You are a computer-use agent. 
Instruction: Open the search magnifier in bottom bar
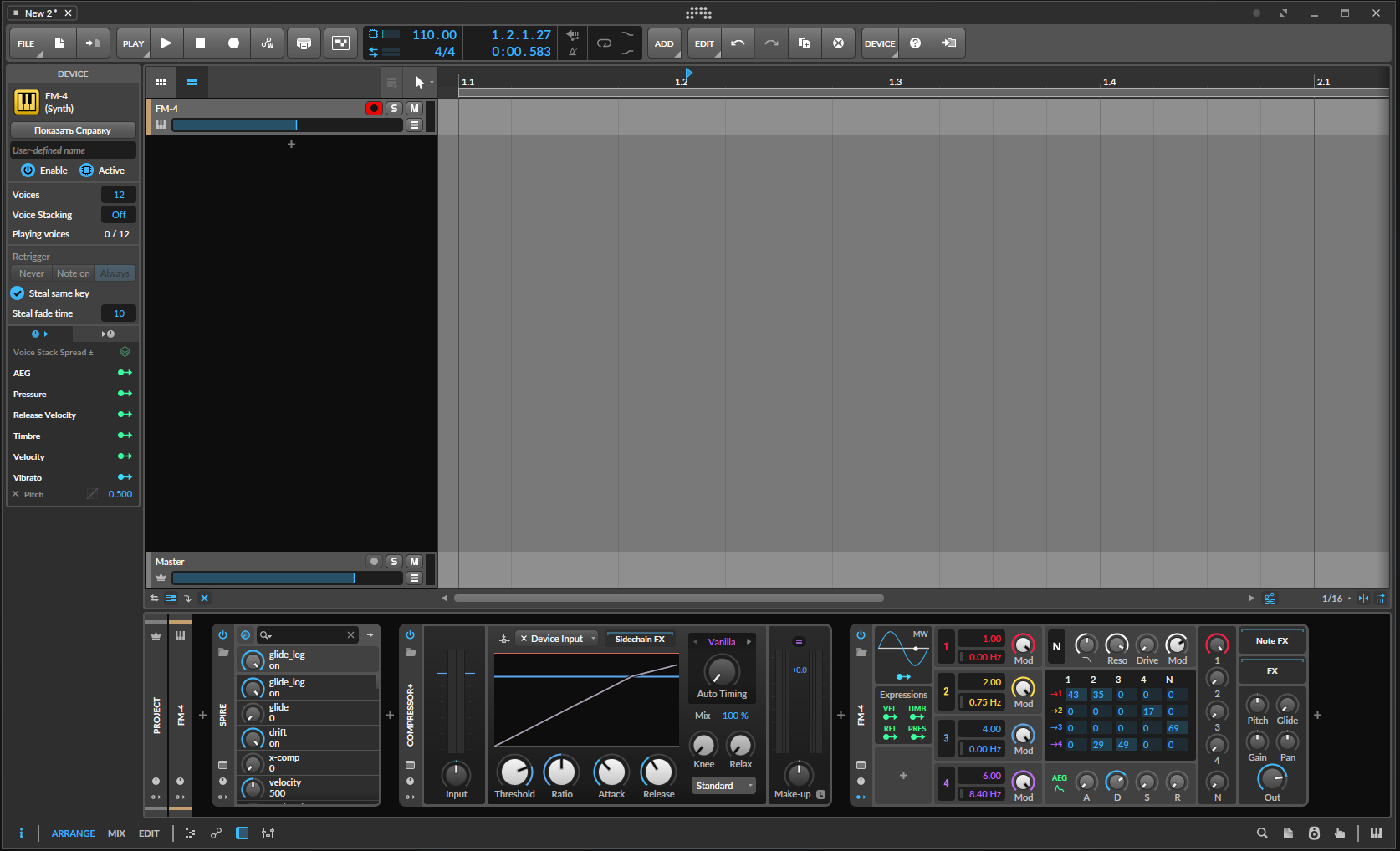click(x=1262, y=833)
